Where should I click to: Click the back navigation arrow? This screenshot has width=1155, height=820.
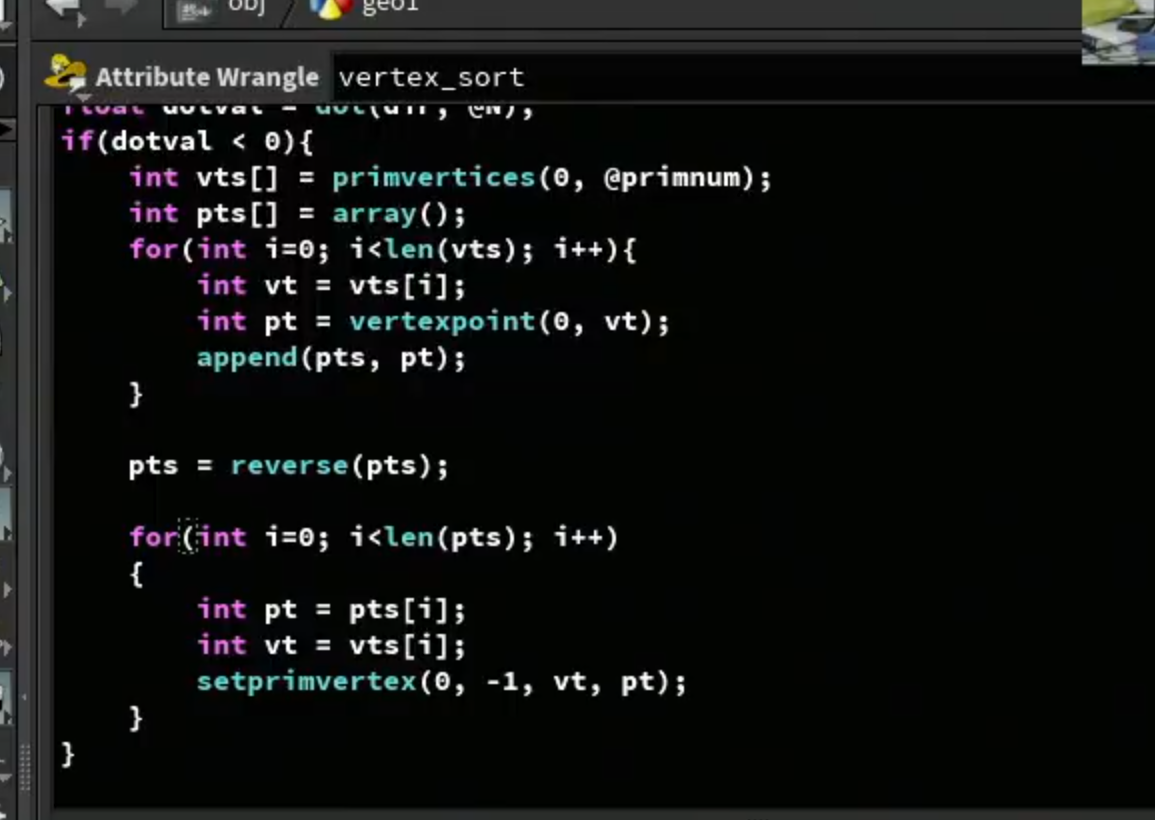[x=66, y=9]
